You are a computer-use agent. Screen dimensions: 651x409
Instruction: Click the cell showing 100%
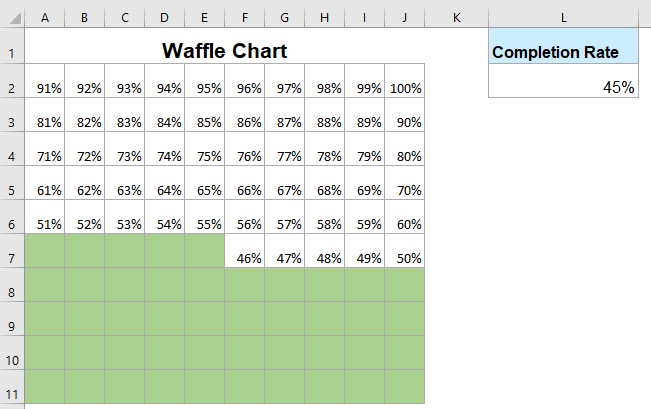[x=405, y=88]
